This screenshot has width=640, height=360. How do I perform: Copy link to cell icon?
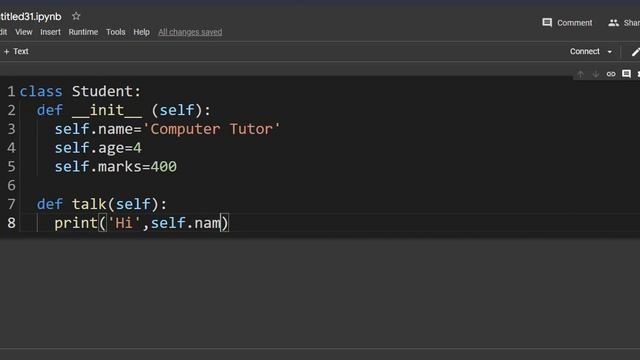tap(611, 74)
